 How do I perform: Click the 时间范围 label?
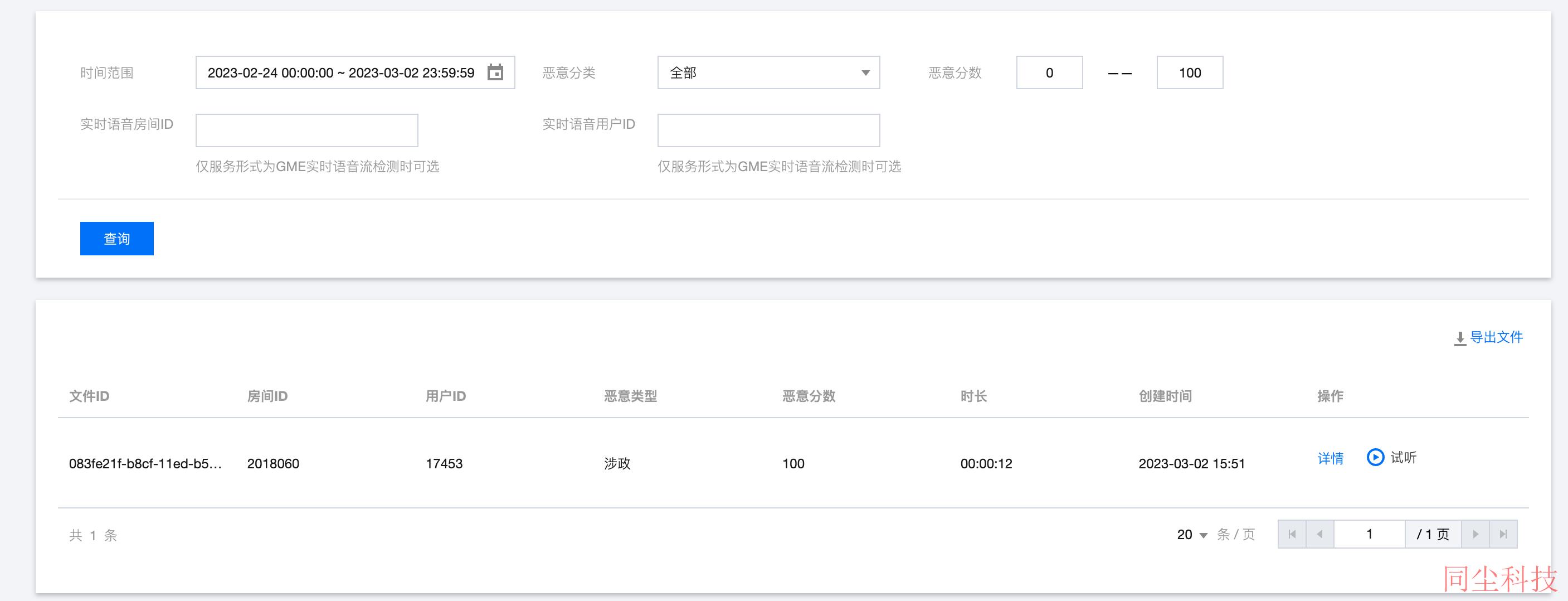107,73
